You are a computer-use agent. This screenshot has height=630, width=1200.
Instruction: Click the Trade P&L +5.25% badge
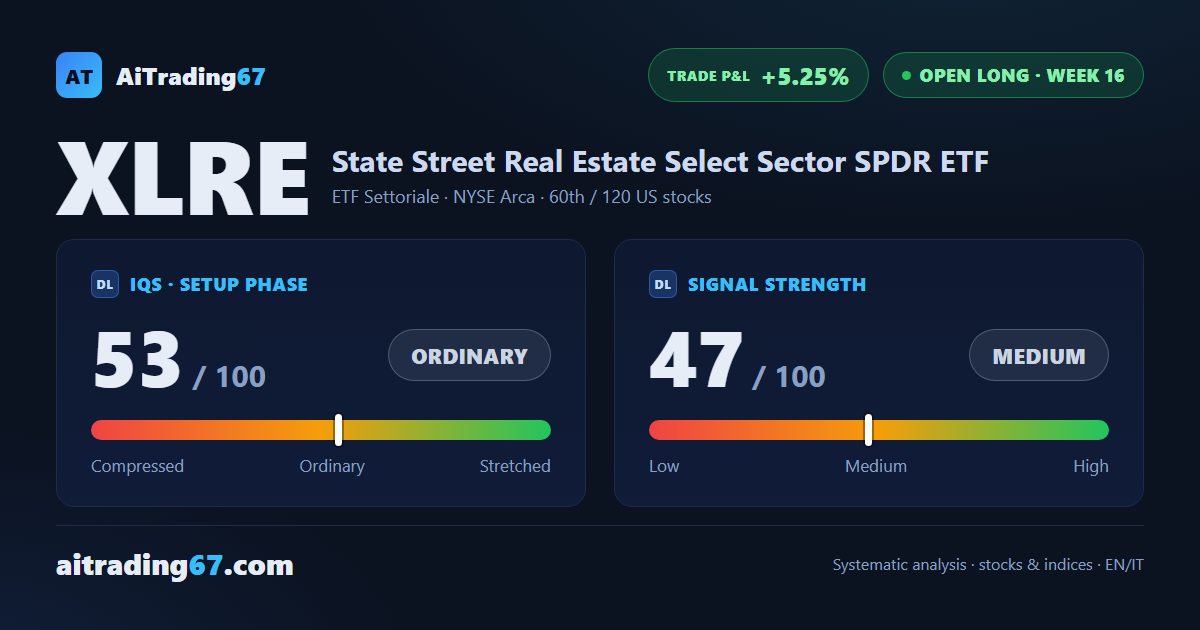758,75
